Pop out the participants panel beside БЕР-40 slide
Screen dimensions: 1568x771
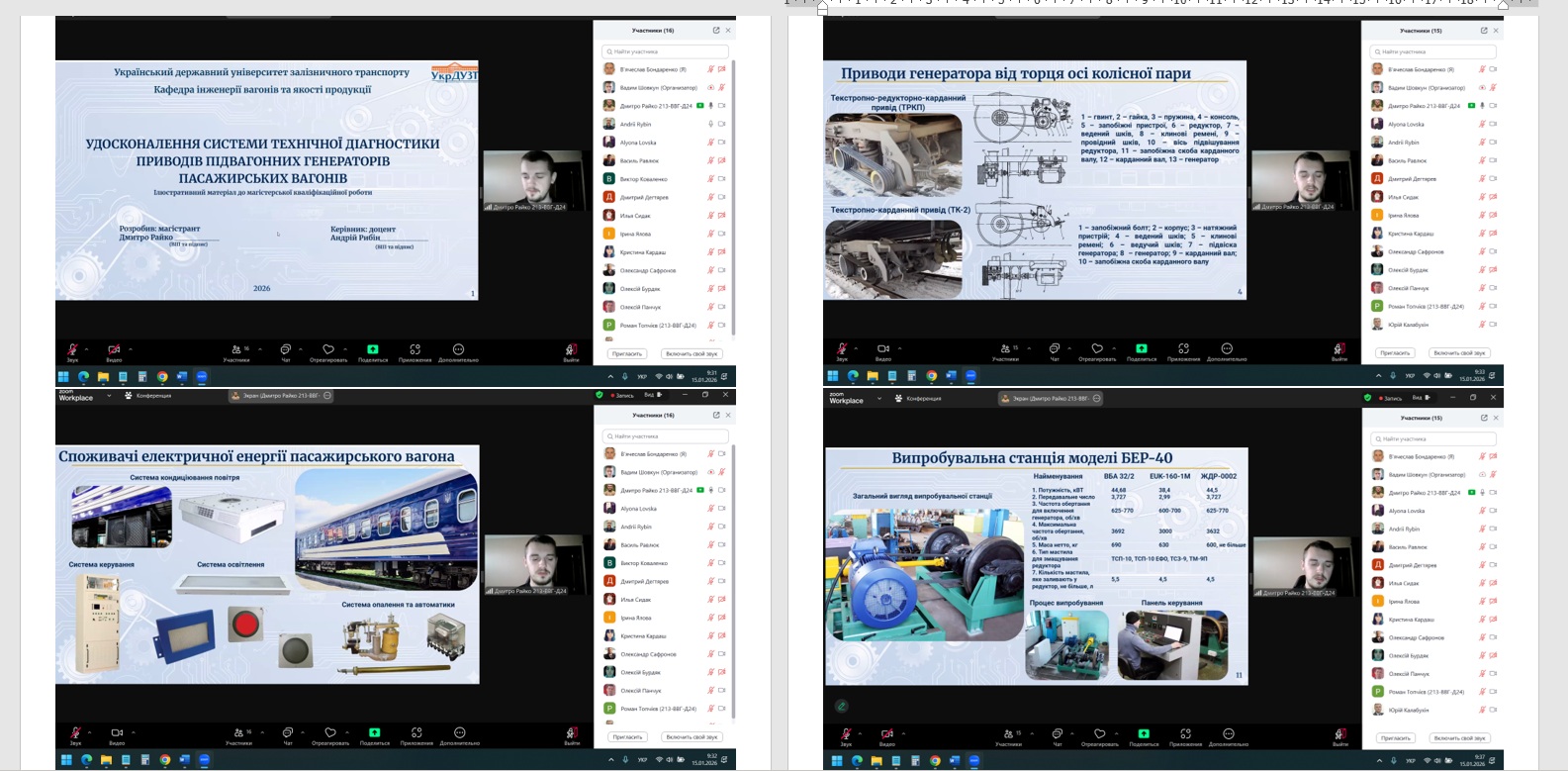point(1484,418)
